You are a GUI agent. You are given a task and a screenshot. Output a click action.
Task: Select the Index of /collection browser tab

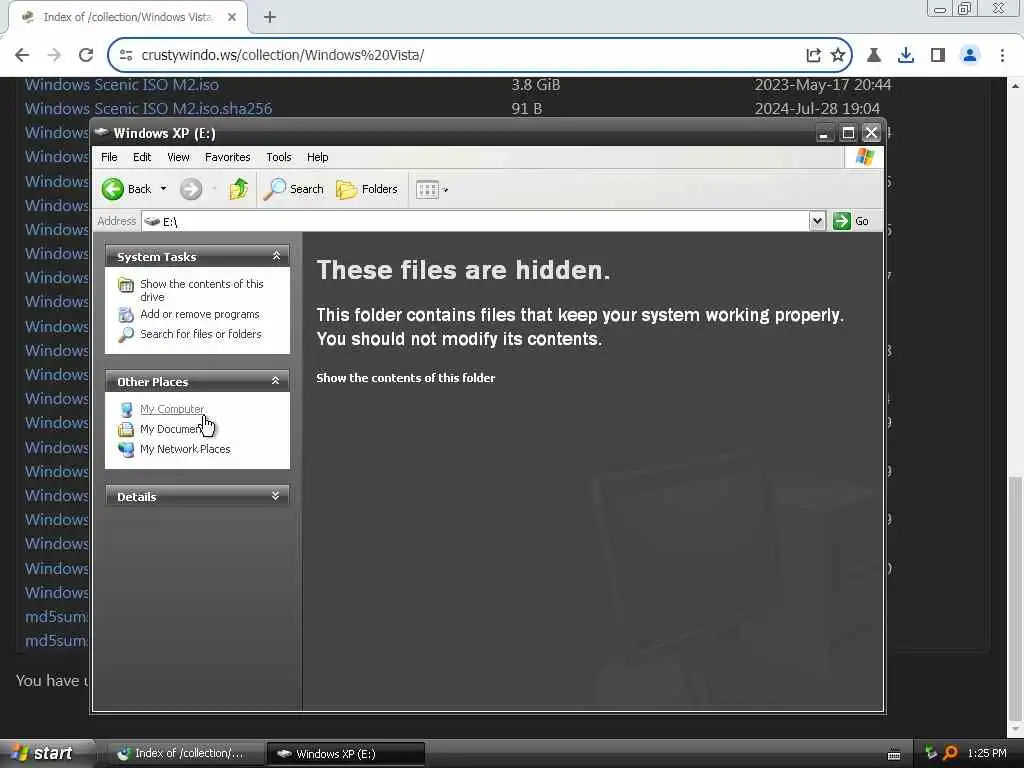click(x=127, y=17)
